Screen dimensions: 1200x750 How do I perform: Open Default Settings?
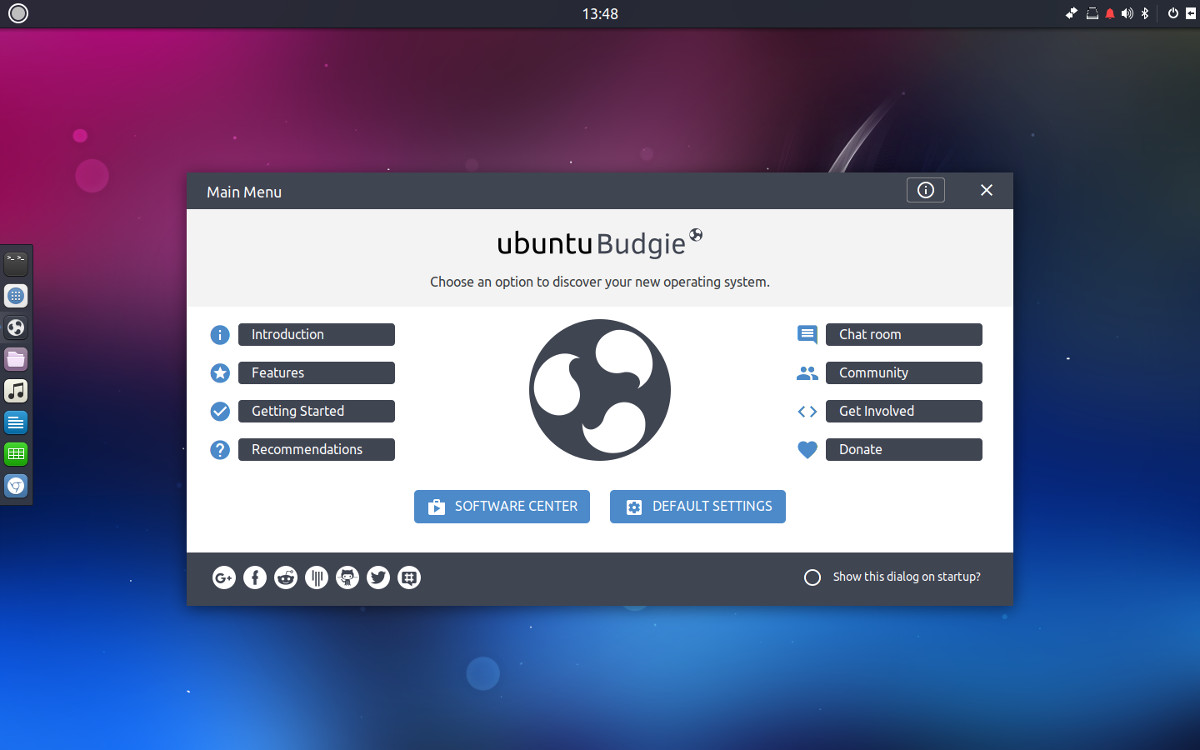pos(698,506)
